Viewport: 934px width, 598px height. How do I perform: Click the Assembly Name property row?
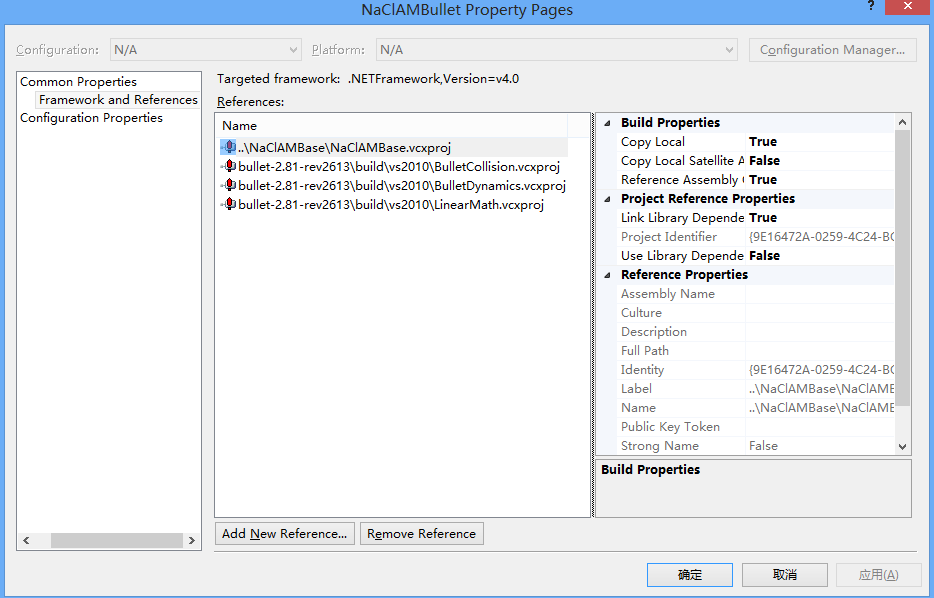[x=755, y=294]
